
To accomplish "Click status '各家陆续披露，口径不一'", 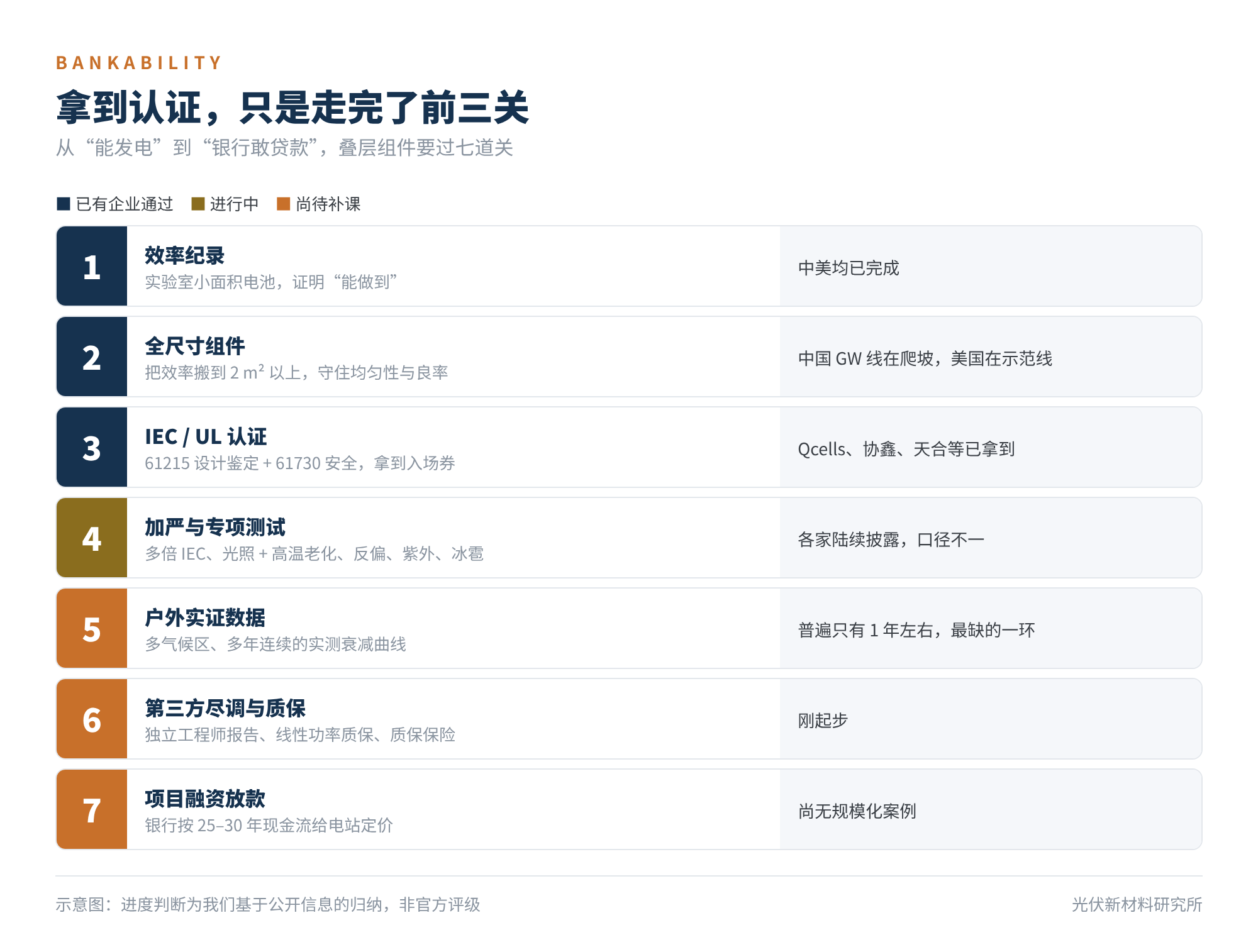I will [891, 540].
